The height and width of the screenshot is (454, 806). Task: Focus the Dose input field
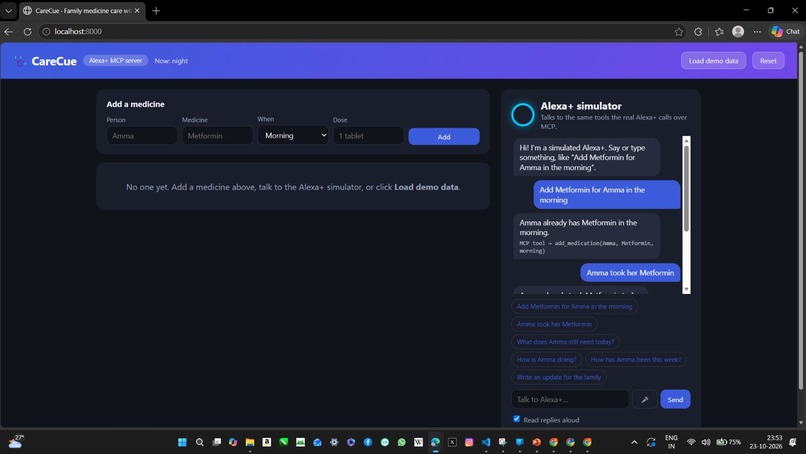[x=368, y=136]
